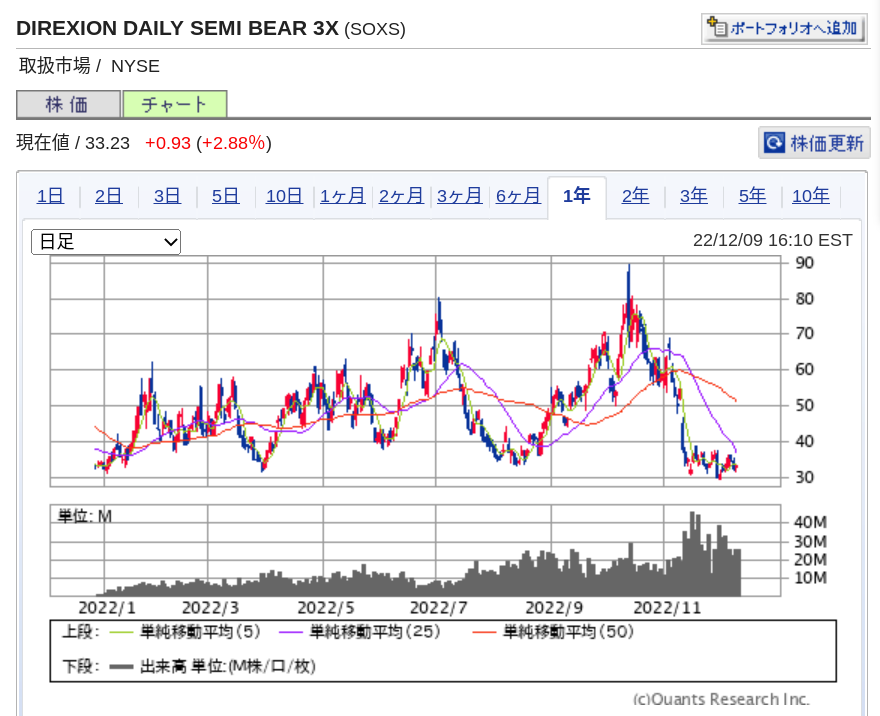Select the チャート tab
This screenshot has height=716, width=880.
pos(175,104)
